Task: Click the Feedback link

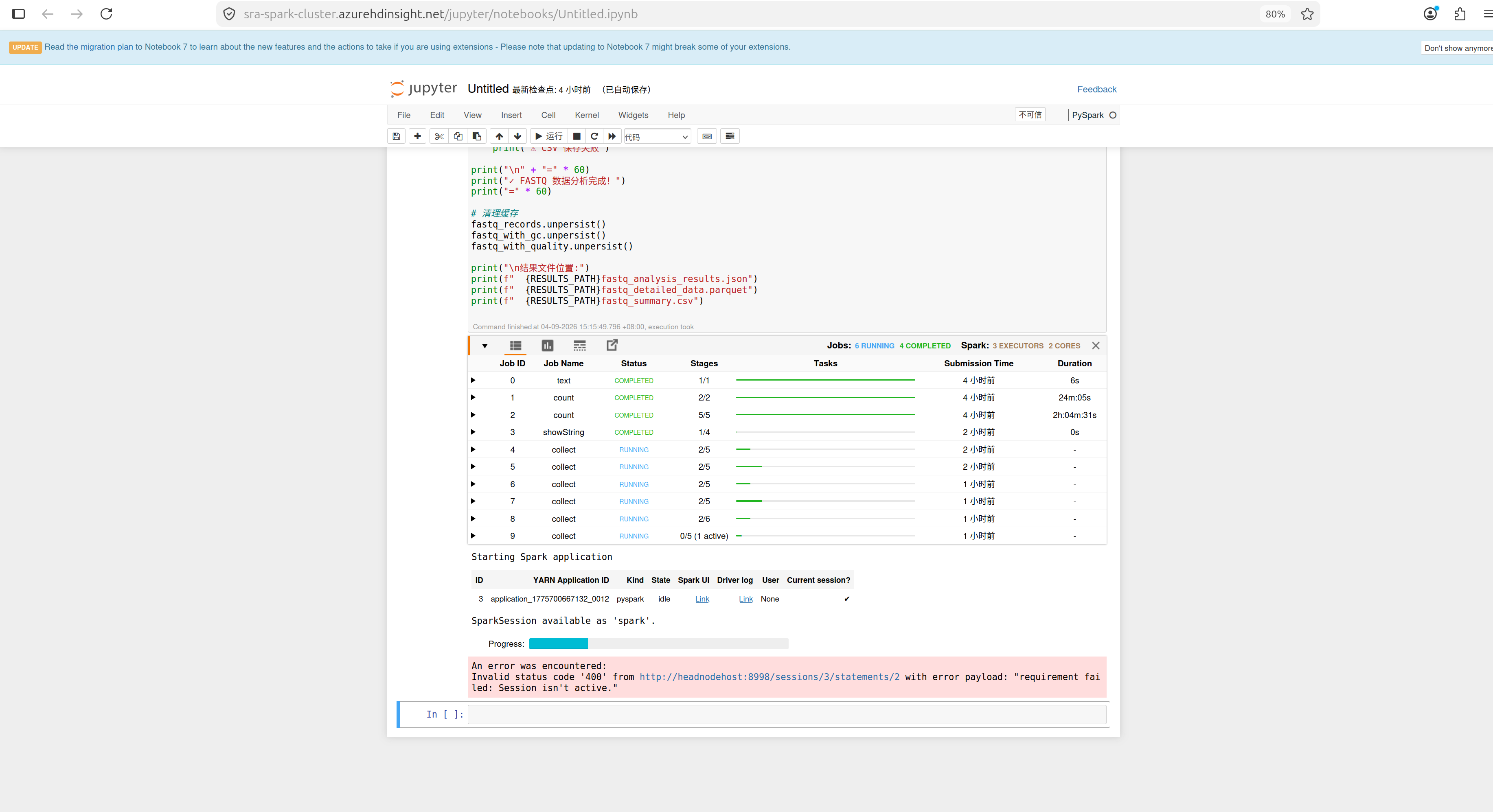Action: coord(1096,89)
